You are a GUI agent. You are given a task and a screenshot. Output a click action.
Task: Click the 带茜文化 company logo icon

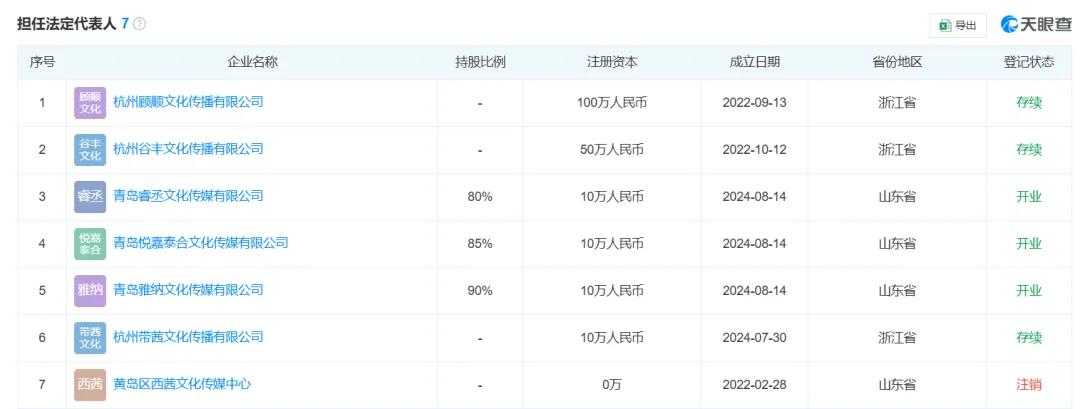click(x=90, y=338)
